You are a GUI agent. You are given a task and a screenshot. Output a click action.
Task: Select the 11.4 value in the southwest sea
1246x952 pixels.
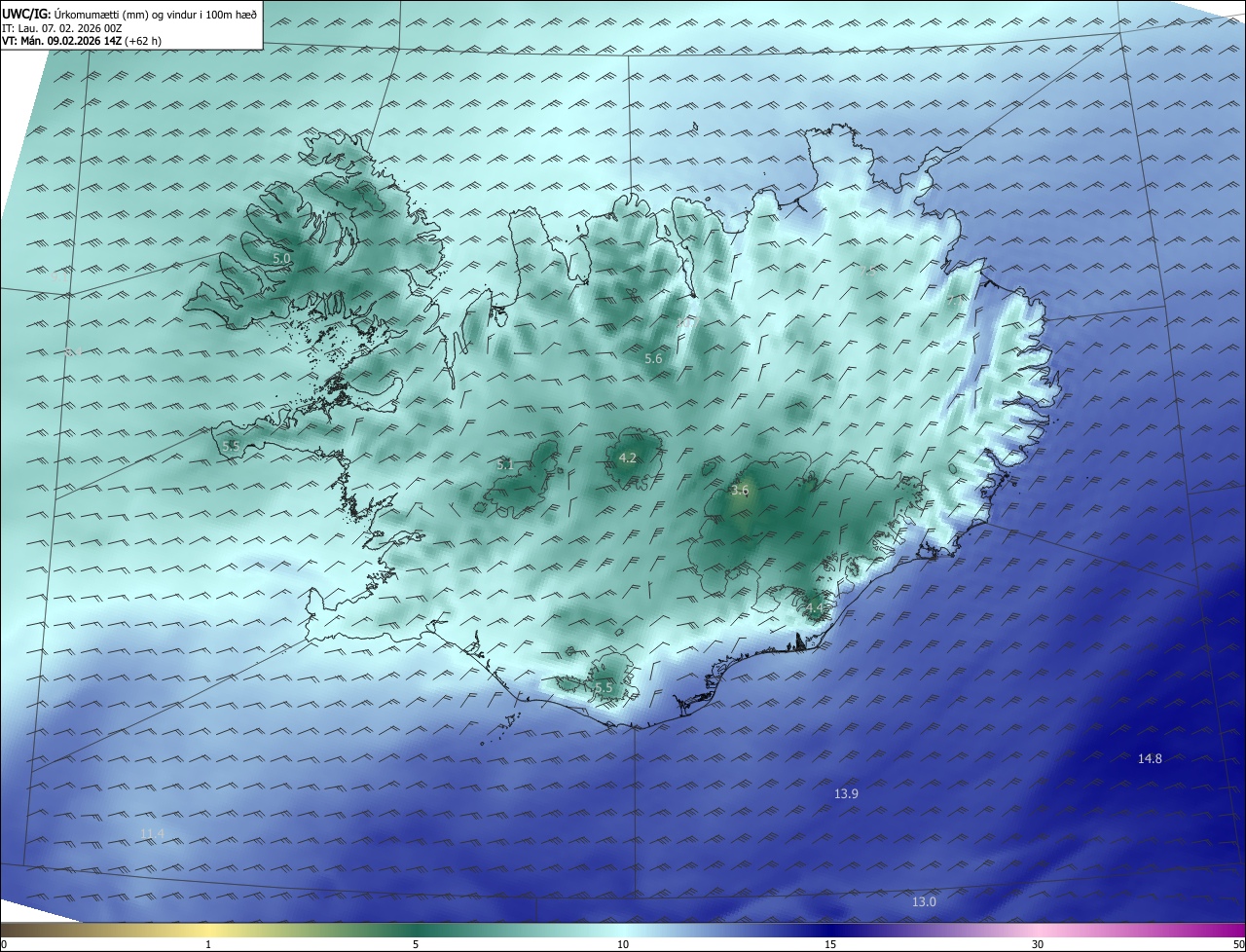click(x=153, y=834)
